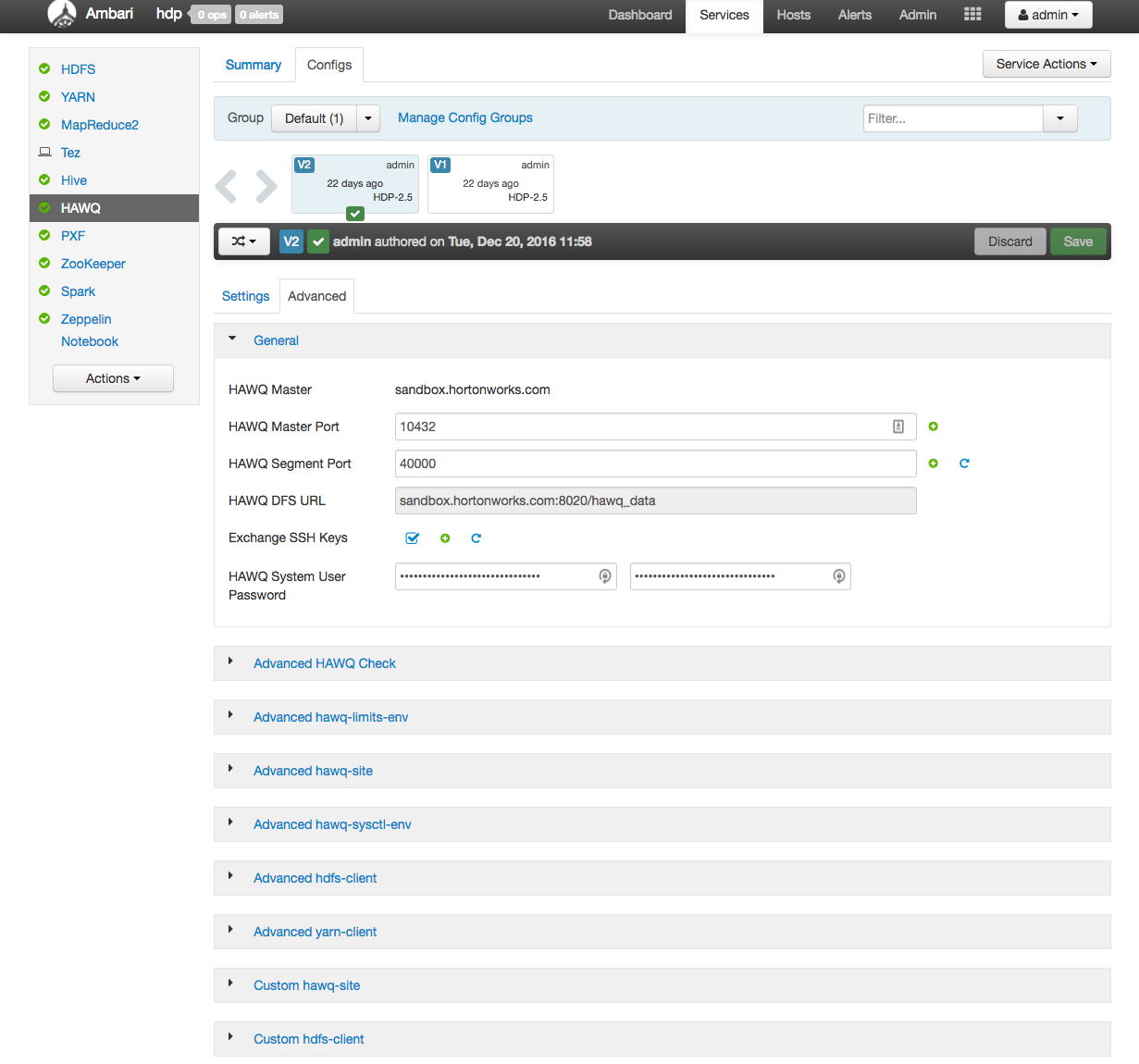1139x1064 pixels.
Task: Toggle the Exchange SSH Keys checkbox
Action: point(413,538)
